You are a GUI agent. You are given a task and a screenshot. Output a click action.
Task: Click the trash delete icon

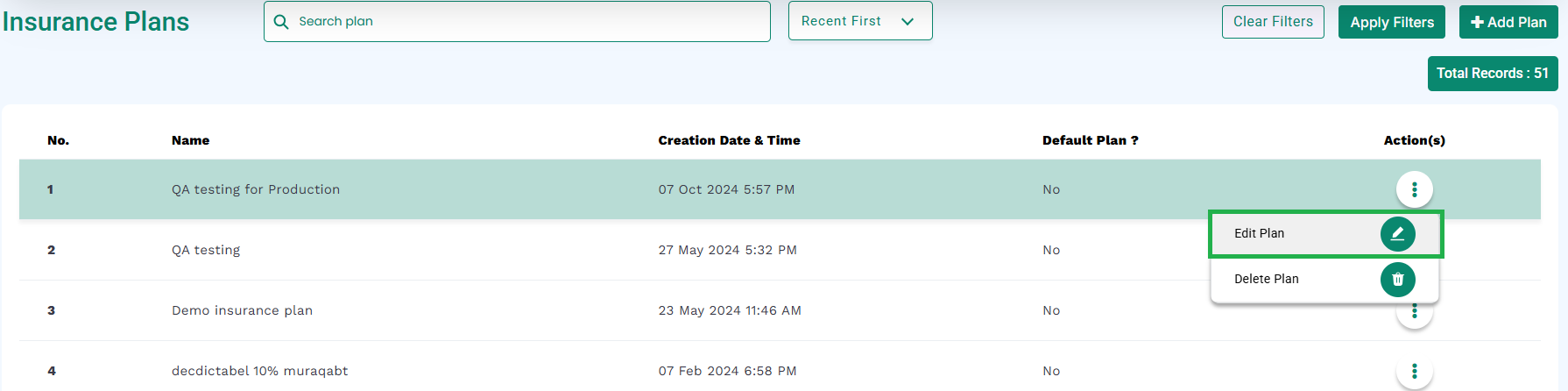(x=1397, y=279)
